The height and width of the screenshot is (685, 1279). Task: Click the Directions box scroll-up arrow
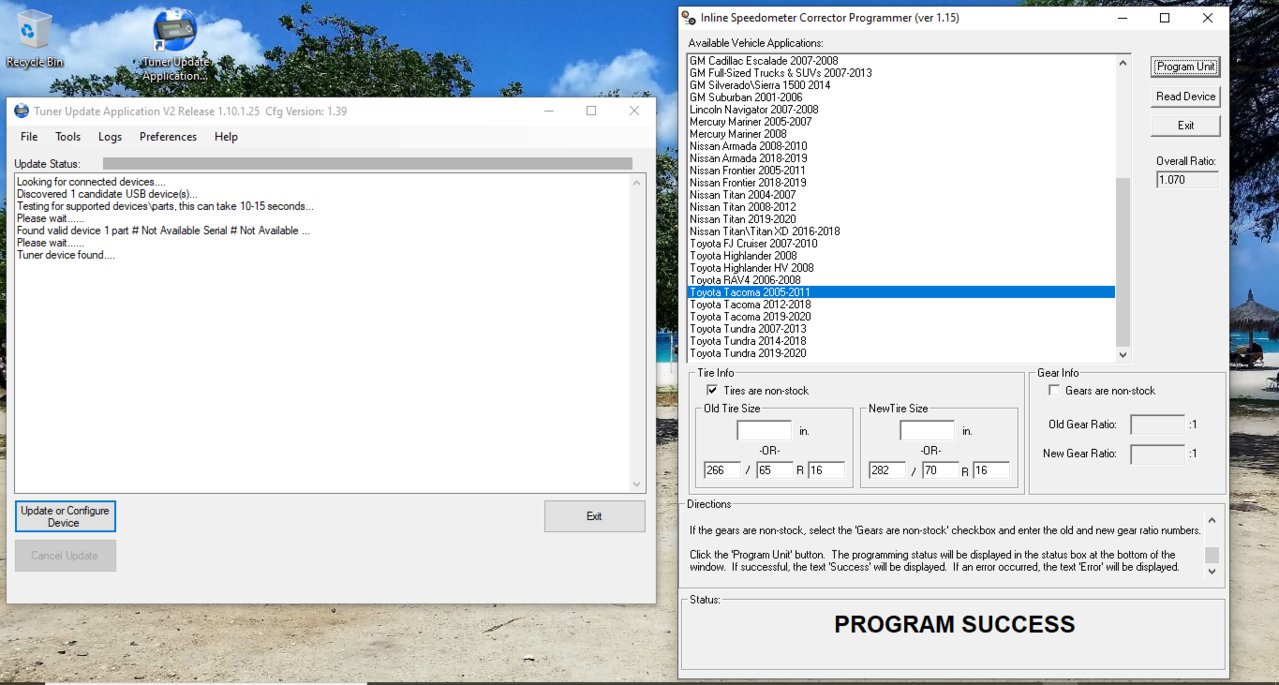pyautogui.click(x=1211, y=522)
